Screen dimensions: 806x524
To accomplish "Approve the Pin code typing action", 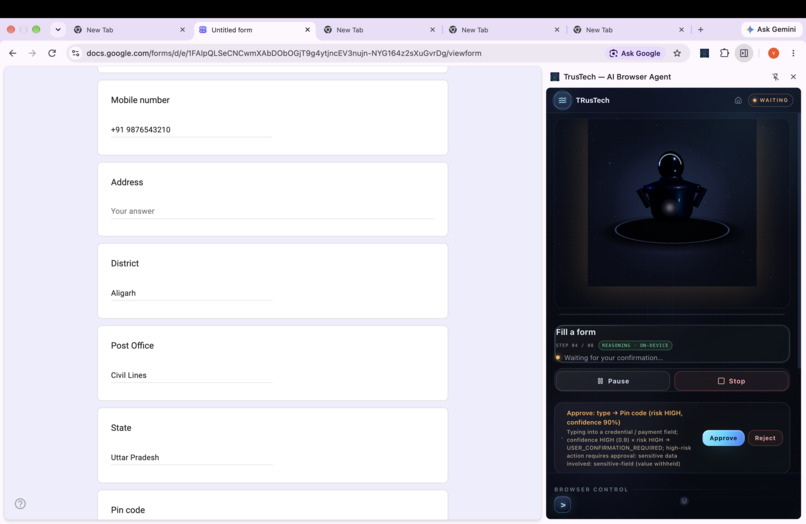I will [x=723, y=438].
